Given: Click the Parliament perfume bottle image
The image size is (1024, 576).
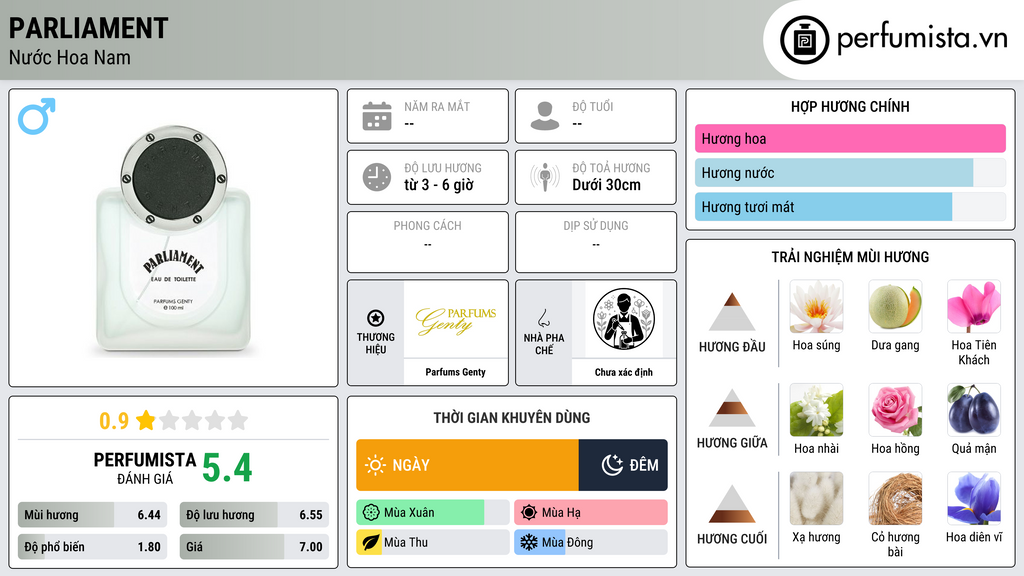Looking at the screenshot, I should coord(173,241).
